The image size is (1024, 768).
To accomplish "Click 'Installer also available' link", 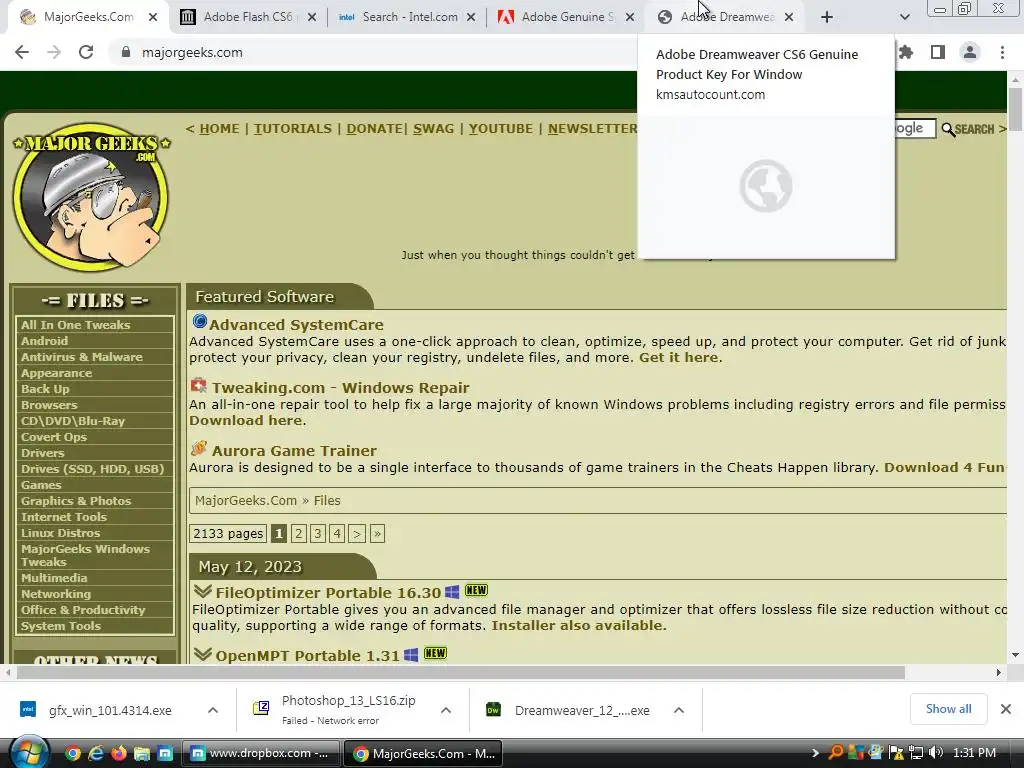I will 577,626.
